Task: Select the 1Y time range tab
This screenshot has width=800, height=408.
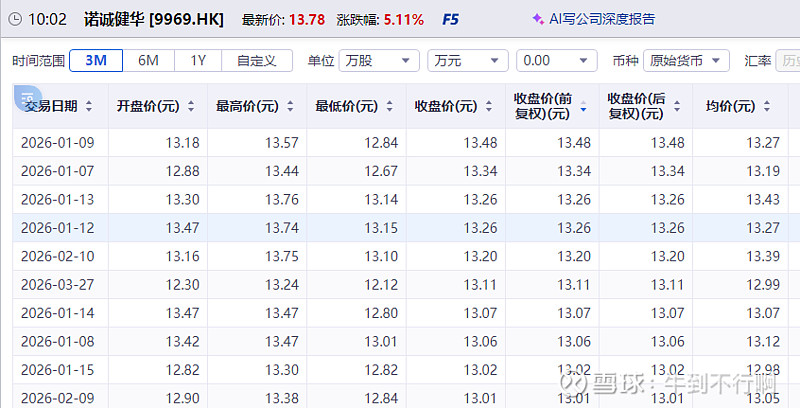Action: coord(198,61)
